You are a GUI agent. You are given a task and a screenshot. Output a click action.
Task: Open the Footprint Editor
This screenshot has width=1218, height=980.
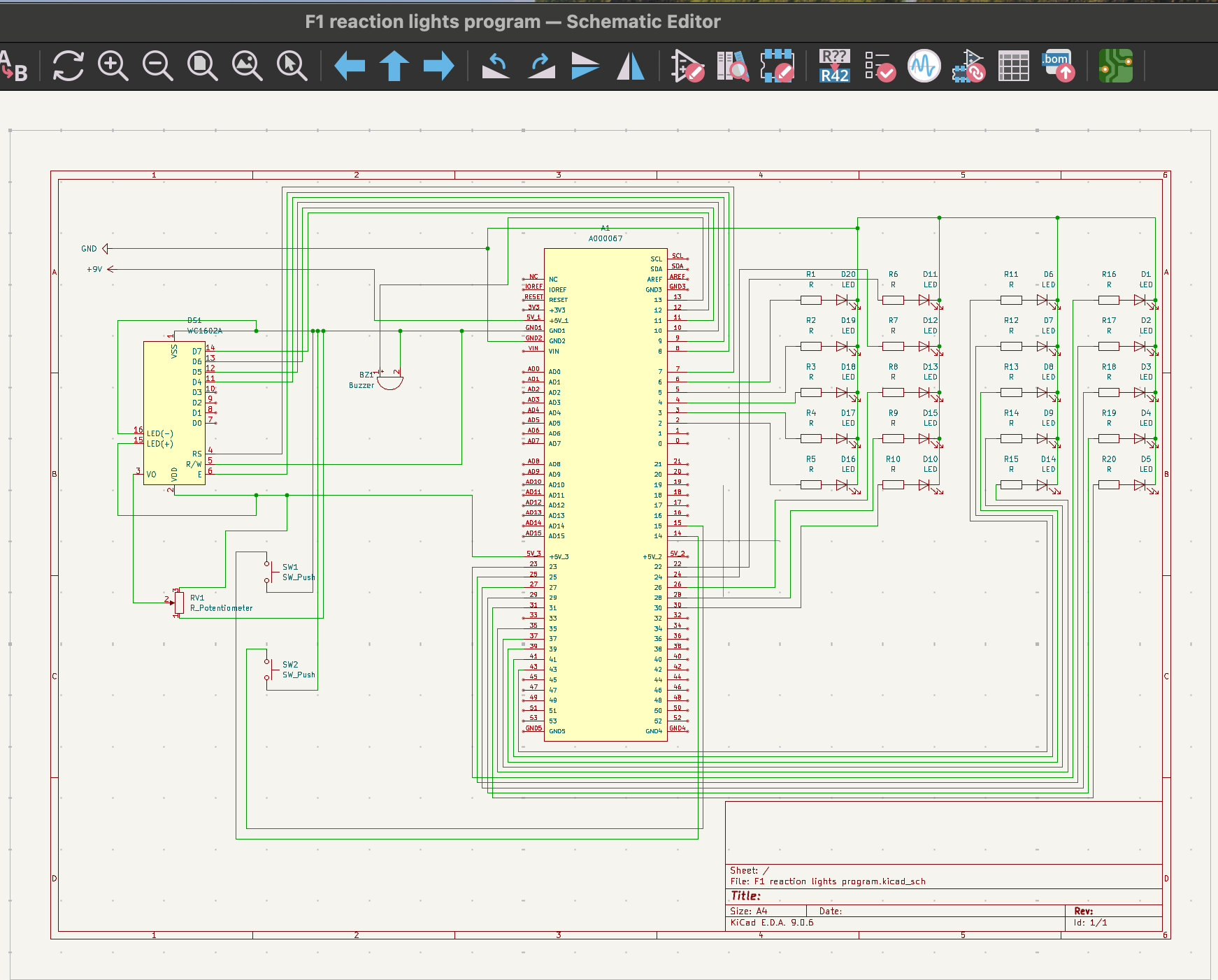pos(777,66)
